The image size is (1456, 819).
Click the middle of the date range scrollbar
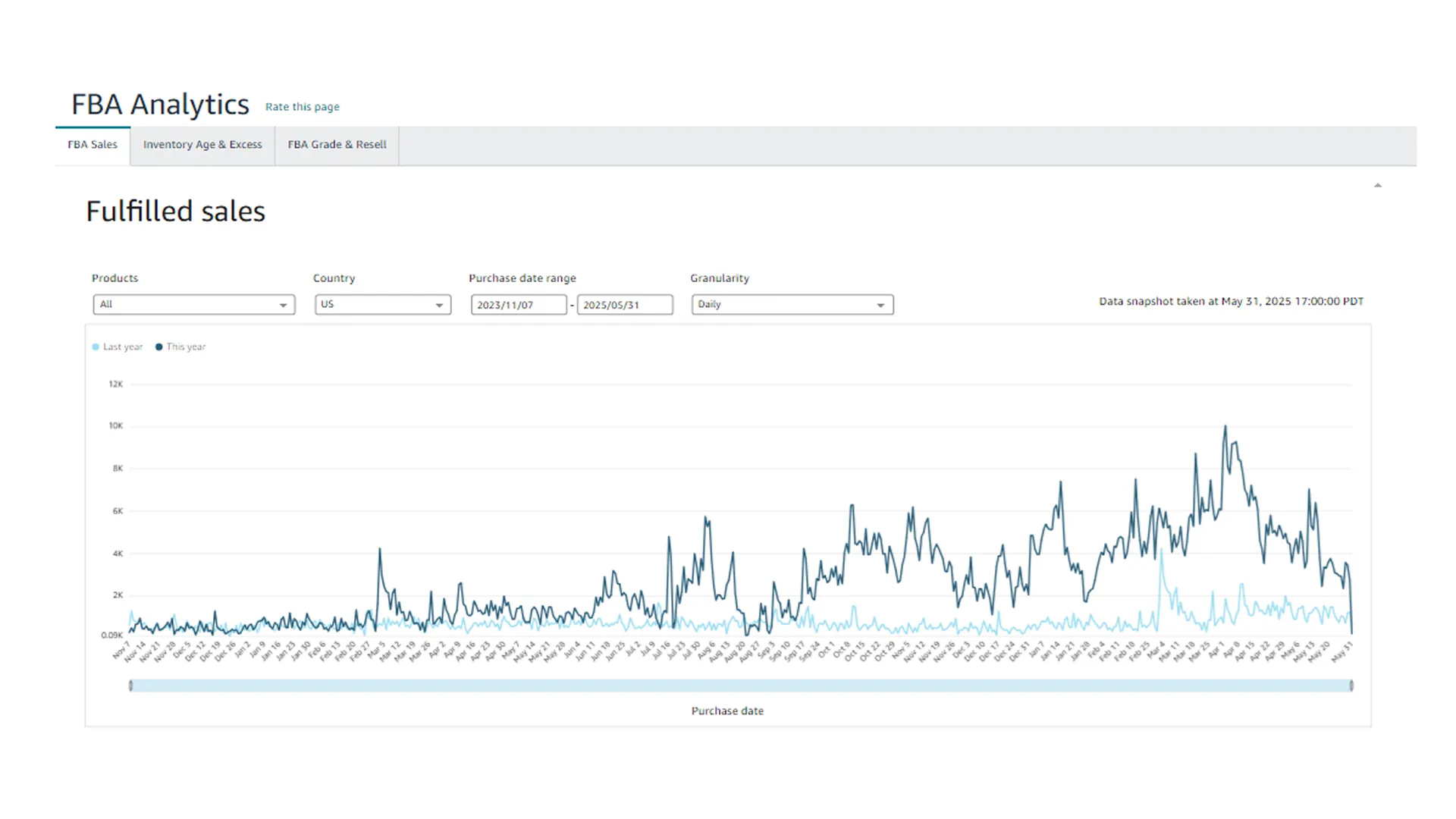[x=741, y=686]
